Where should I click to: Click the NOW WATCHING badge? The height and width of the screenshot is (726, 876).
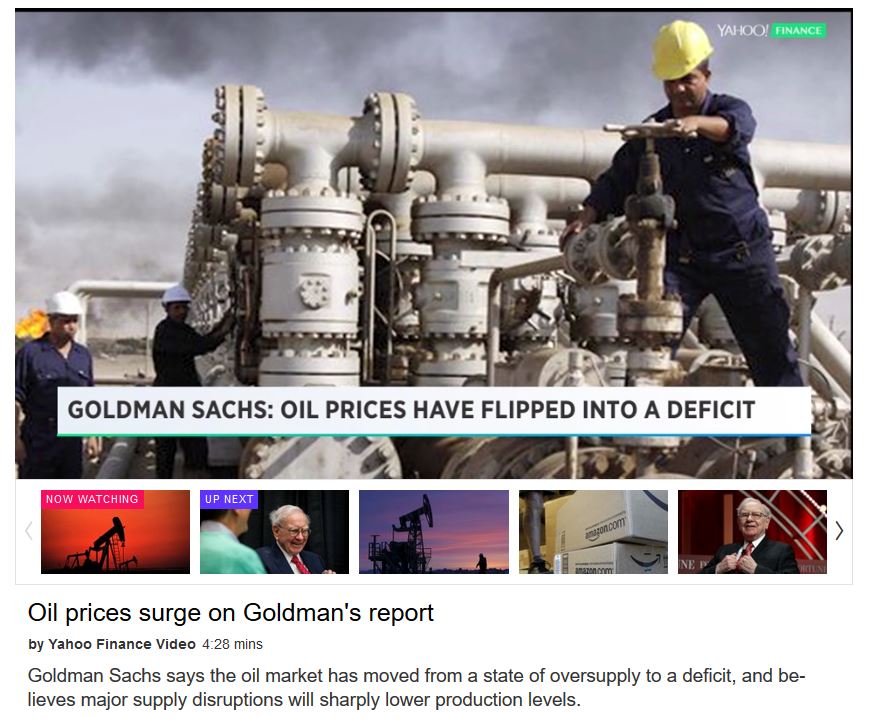point(92,499)
